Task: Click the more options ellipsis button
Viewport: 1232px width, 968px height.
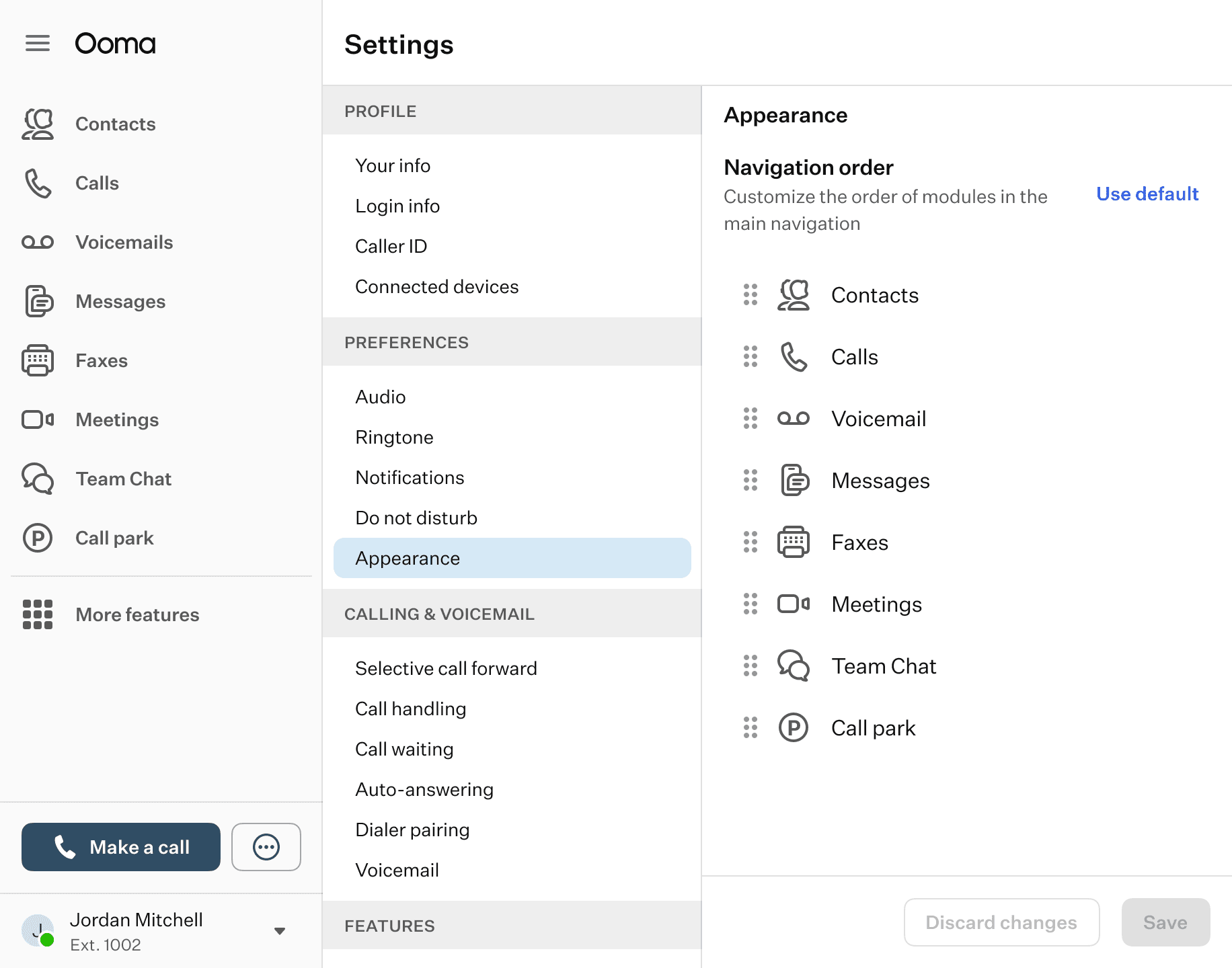Action: 266,847
